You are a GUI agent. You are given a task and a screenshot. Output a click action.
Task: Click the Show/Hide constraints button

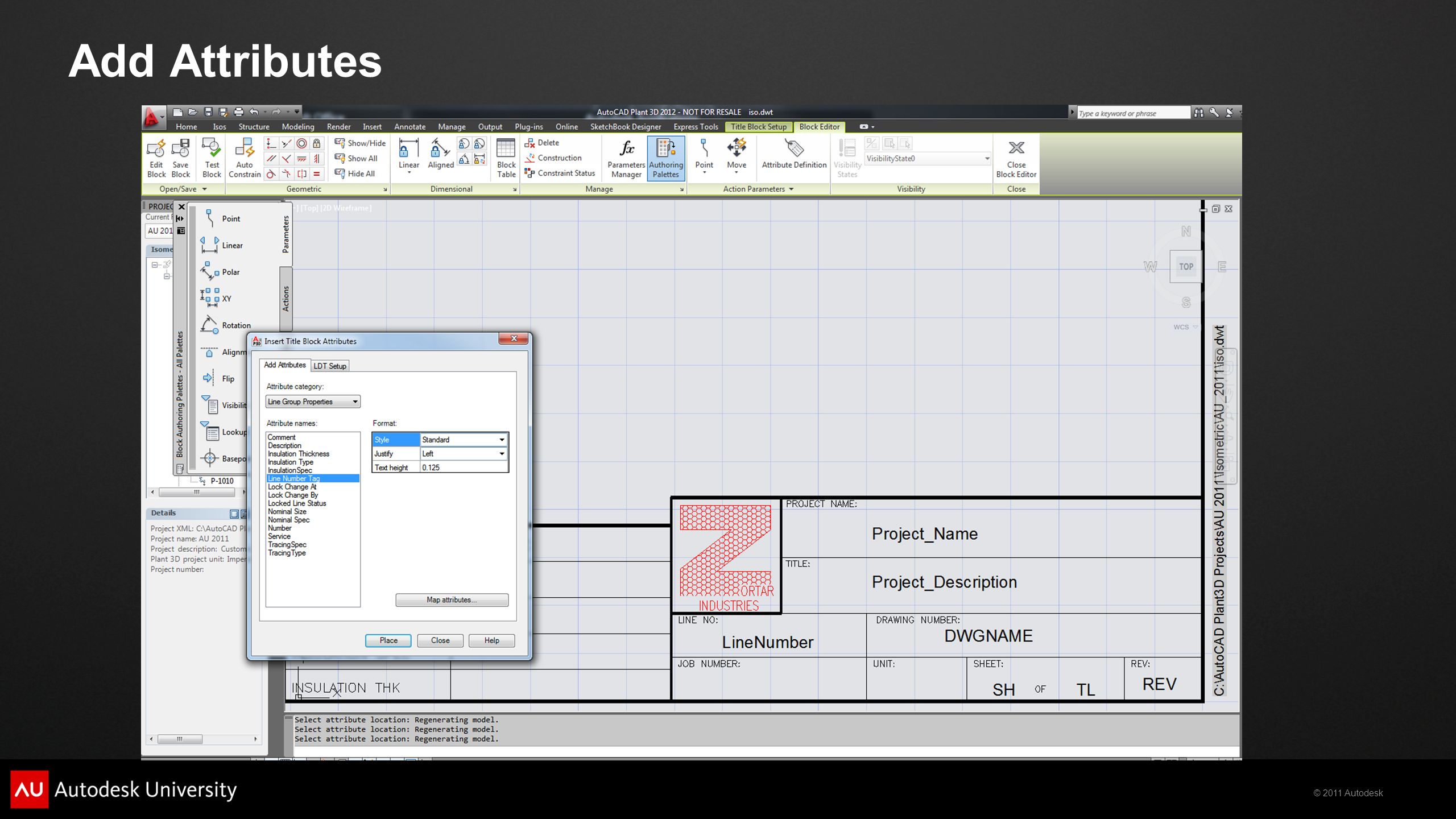pos(360,143)
